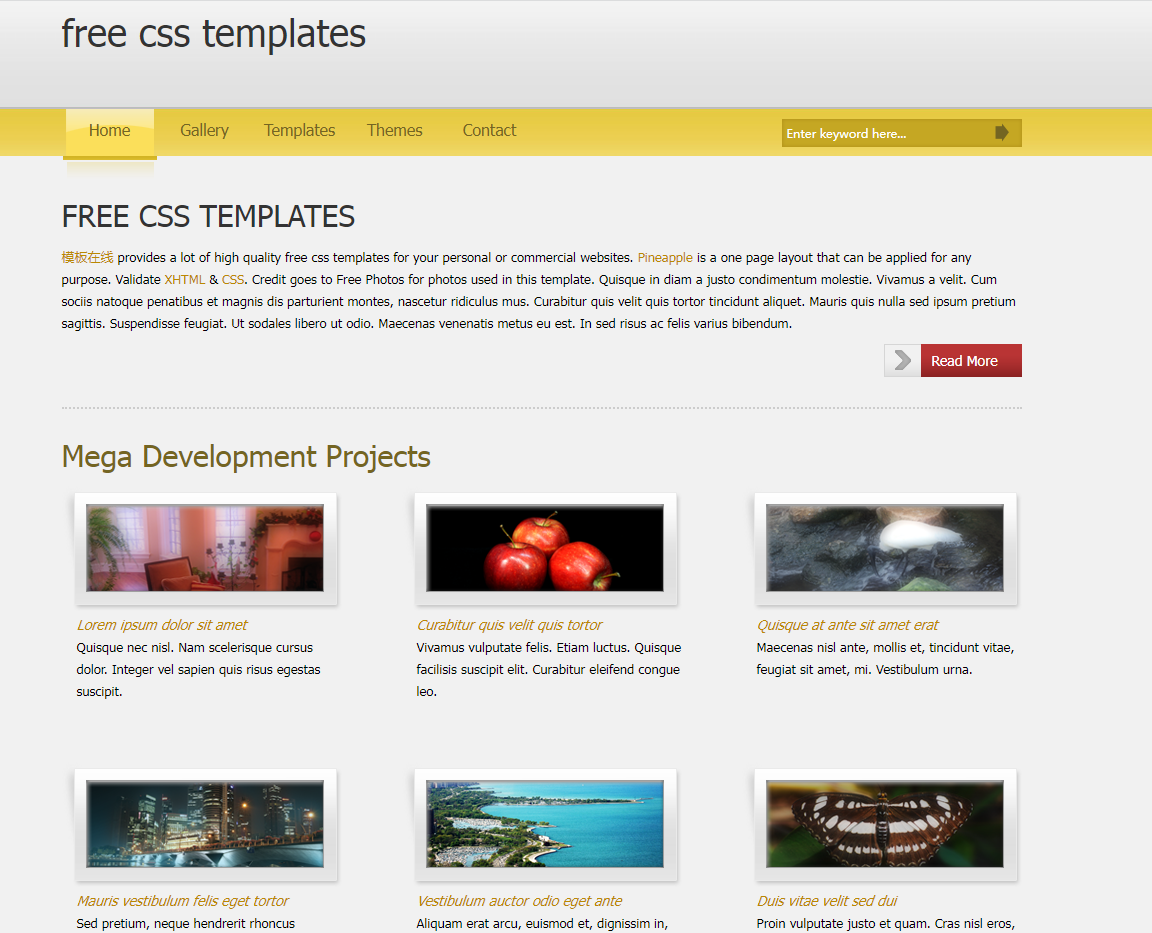The image size is (1152, 933).
Task: View the white mushroom on rocks thumbnail
Action: point(885,548)
